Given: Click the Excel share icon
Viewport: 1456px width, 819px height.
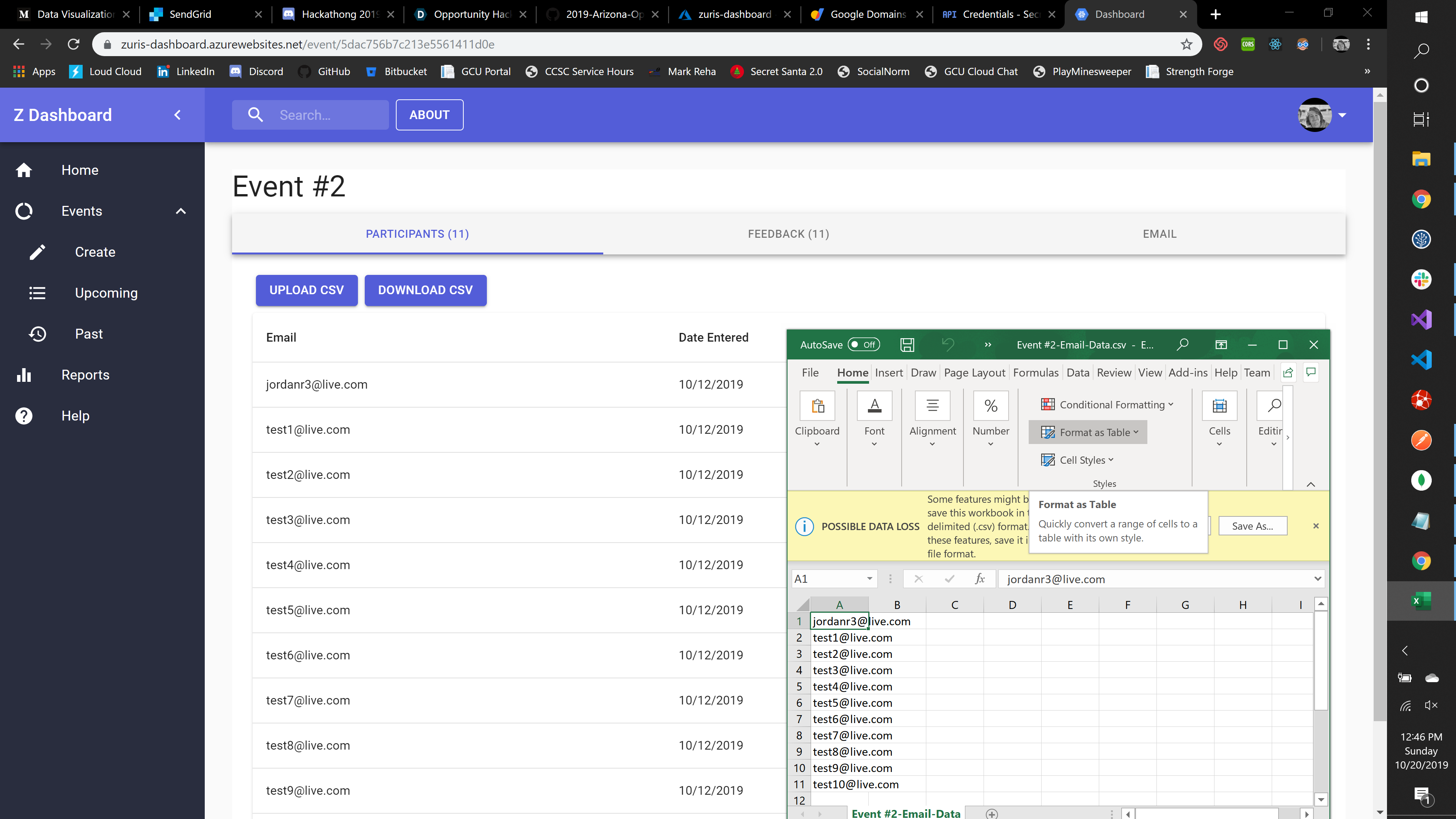Looking at the screenshot, I should (1288, 372).
